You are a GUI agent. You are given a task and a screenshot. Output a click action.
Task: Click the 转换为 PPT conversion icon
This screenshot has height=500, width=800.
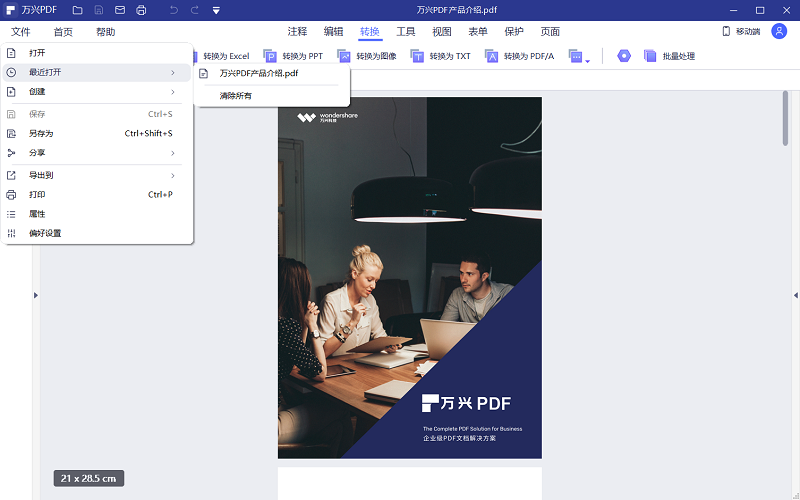[270, 56]
